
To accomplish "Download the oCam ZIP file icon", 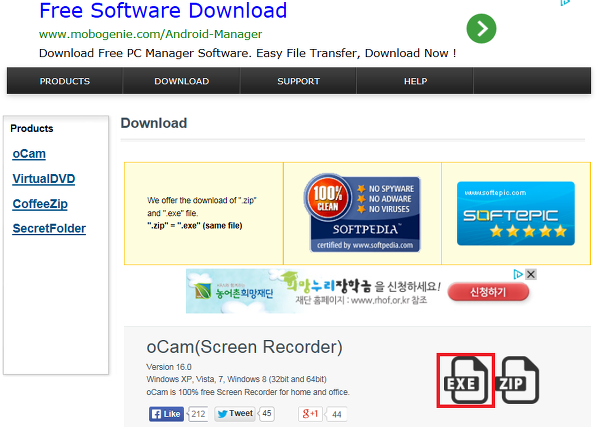I will point(517,380).
